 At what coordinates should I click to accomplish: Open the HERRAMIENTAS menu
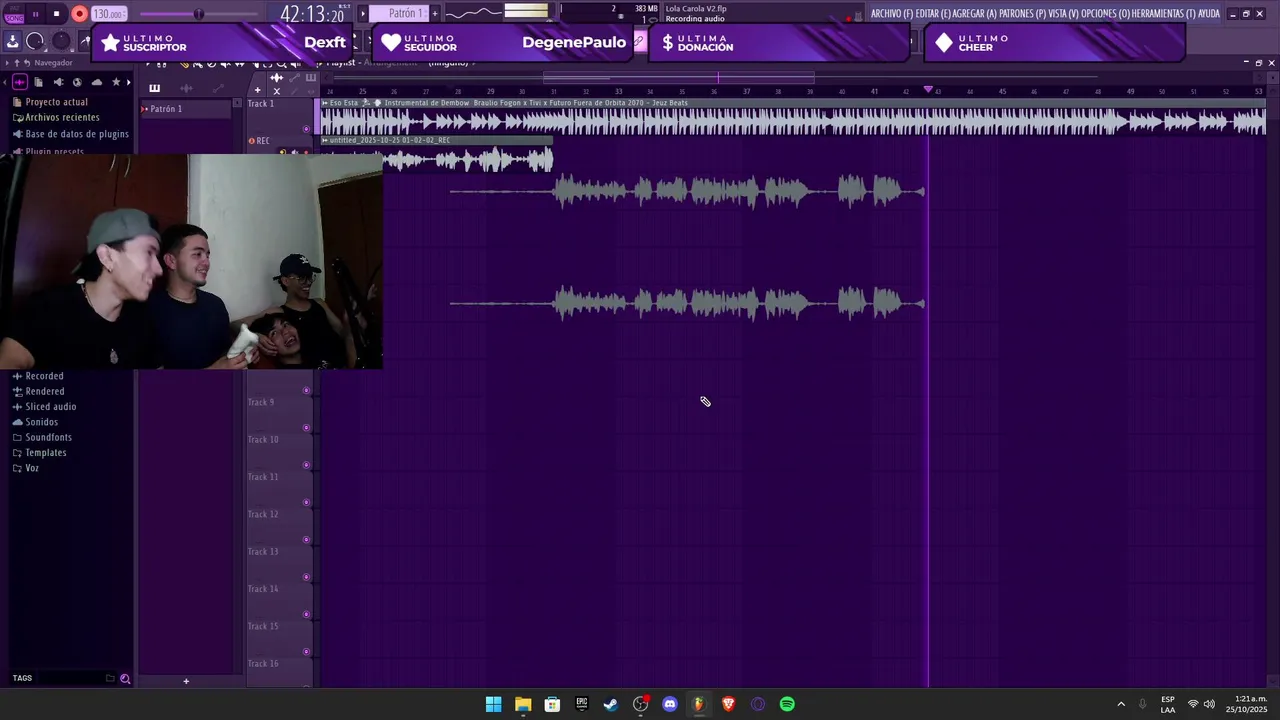(x=1165, y=14)
